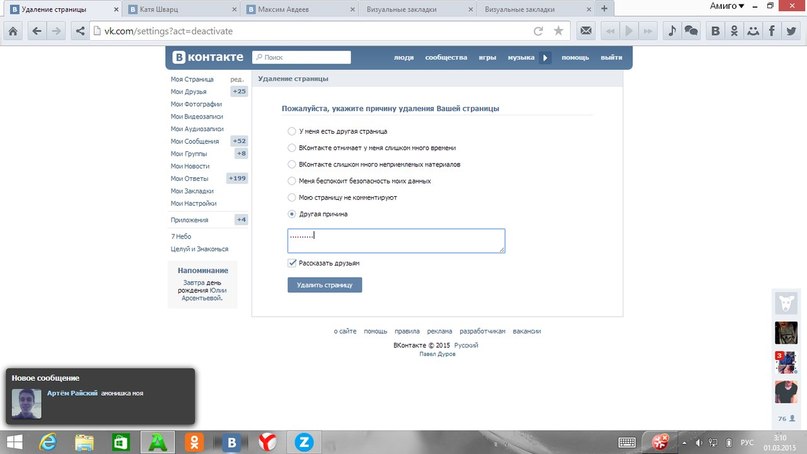Screen dimensions: 807x454
Task: Click the next track icon
Action: pos(648,31)
